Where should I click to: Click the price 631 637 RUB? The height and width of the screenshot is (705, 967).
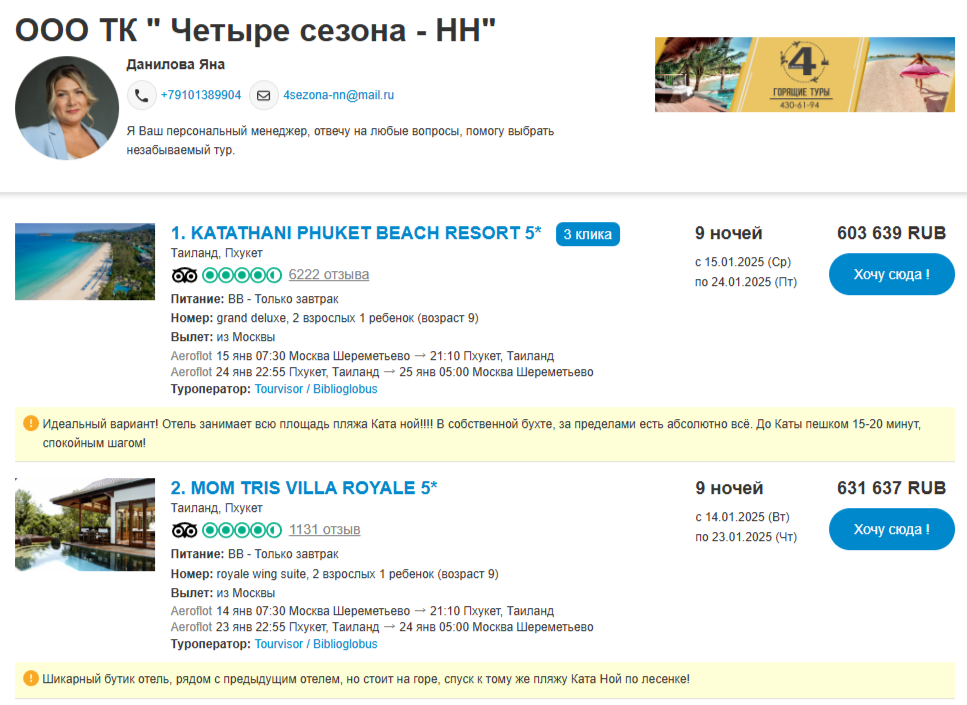point(891,488)
